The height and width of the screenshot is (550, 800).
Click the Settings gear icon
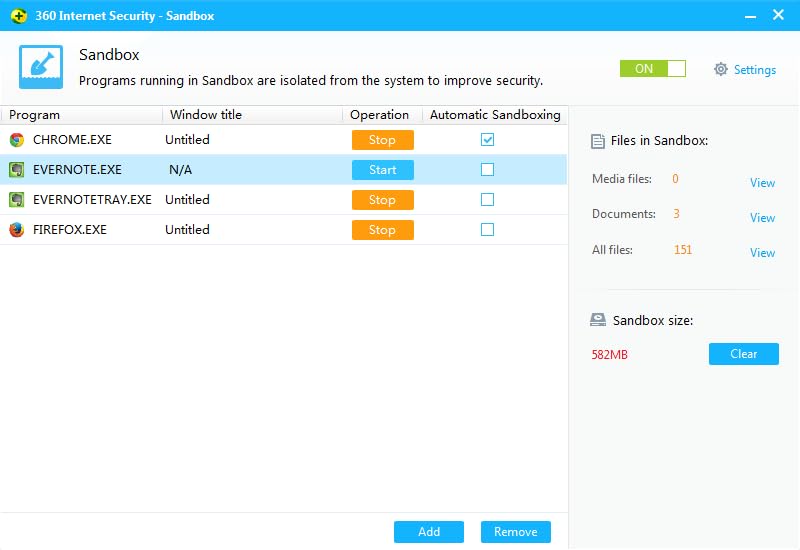pos(721,70)
